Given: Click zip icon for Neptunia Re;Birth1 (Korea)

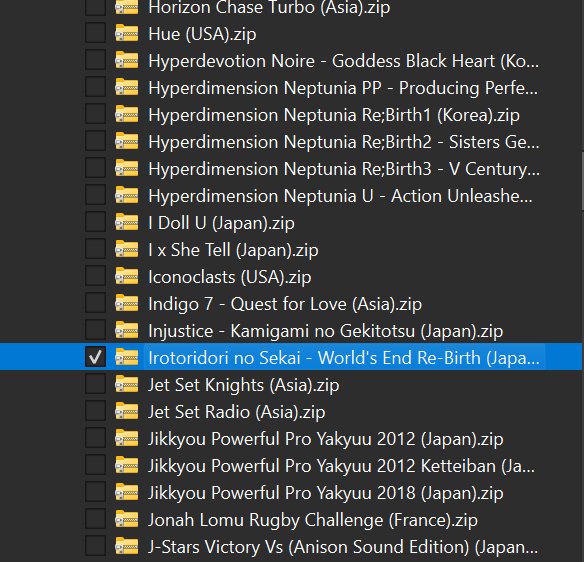Looking at the screenshot, I should [127, 114].
